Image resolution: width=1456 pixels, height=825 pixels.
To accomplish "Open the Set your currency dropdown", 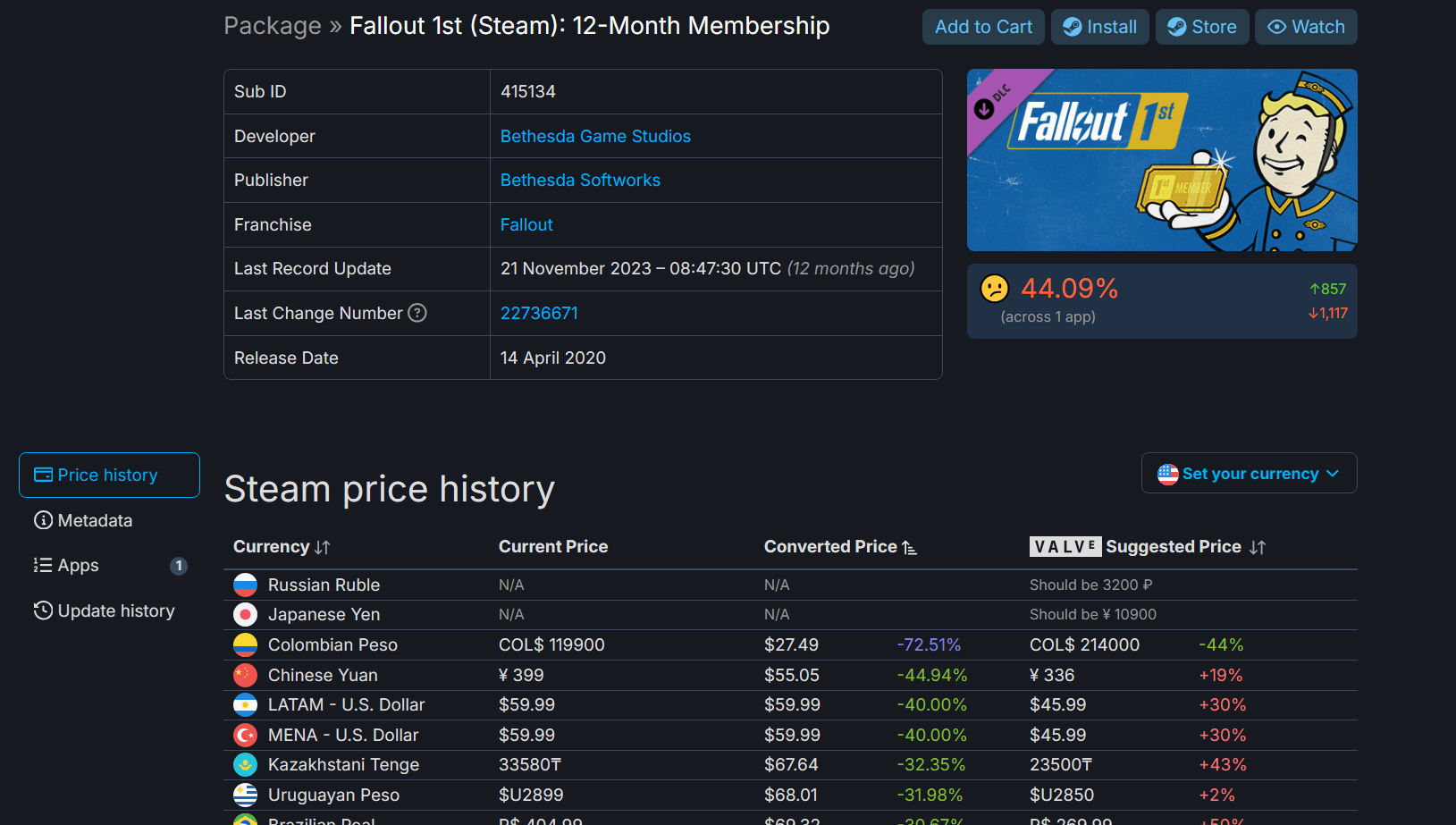I will pyautogui.click(x=1249, y=473).
